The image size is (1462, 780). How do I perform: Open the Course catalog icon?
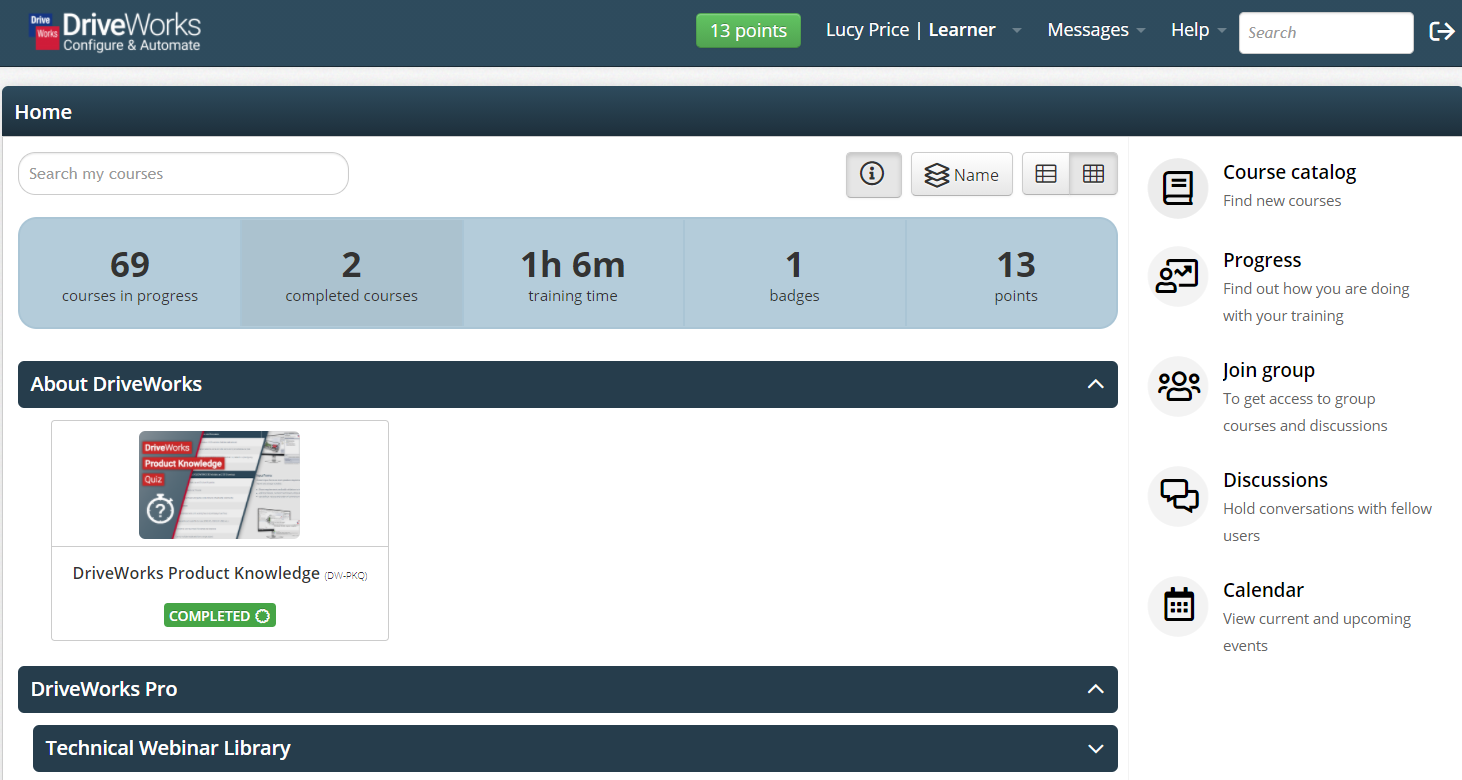1178,188
